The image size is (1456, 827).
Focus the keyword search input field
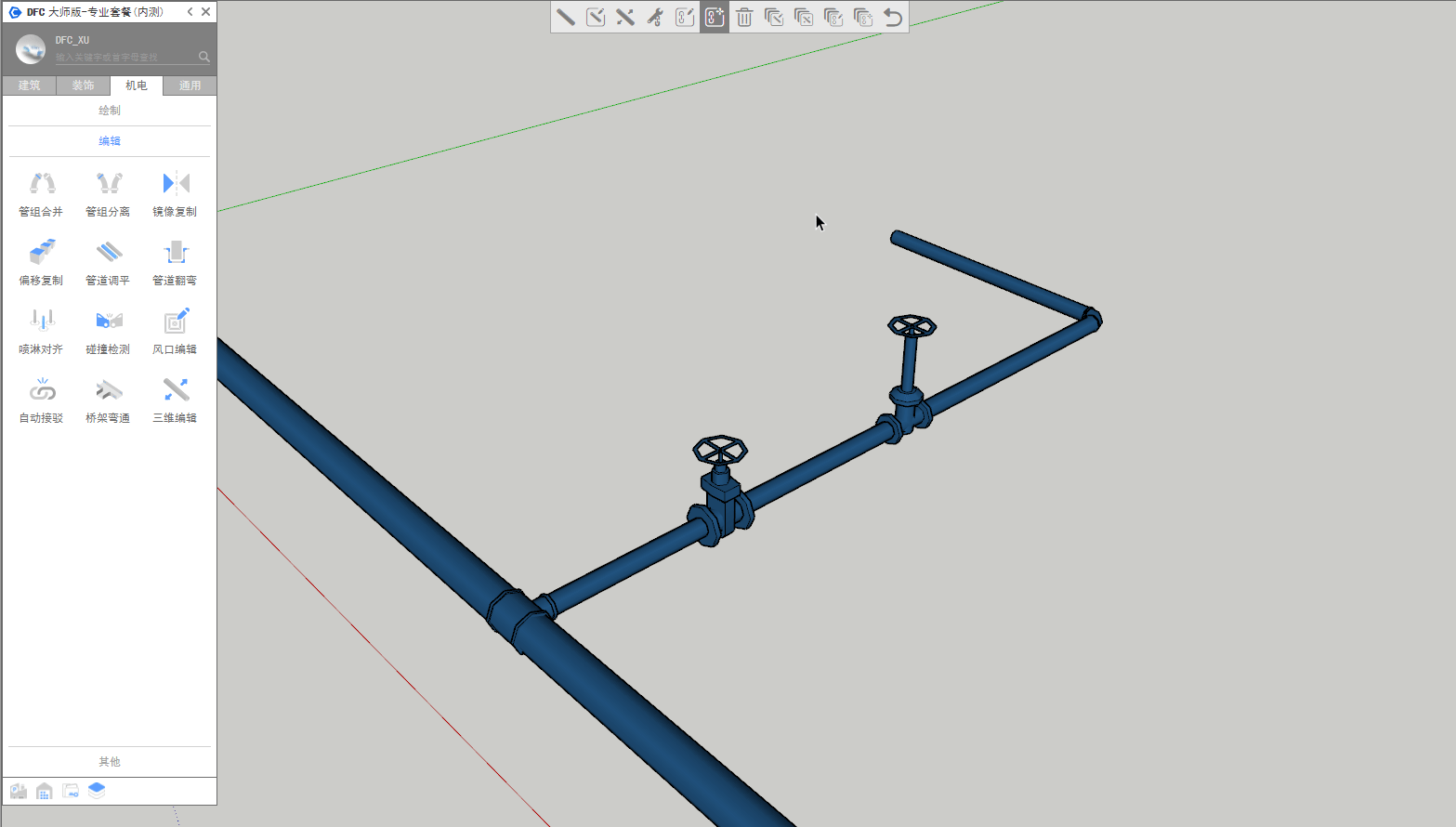click(x=124, y=58)
